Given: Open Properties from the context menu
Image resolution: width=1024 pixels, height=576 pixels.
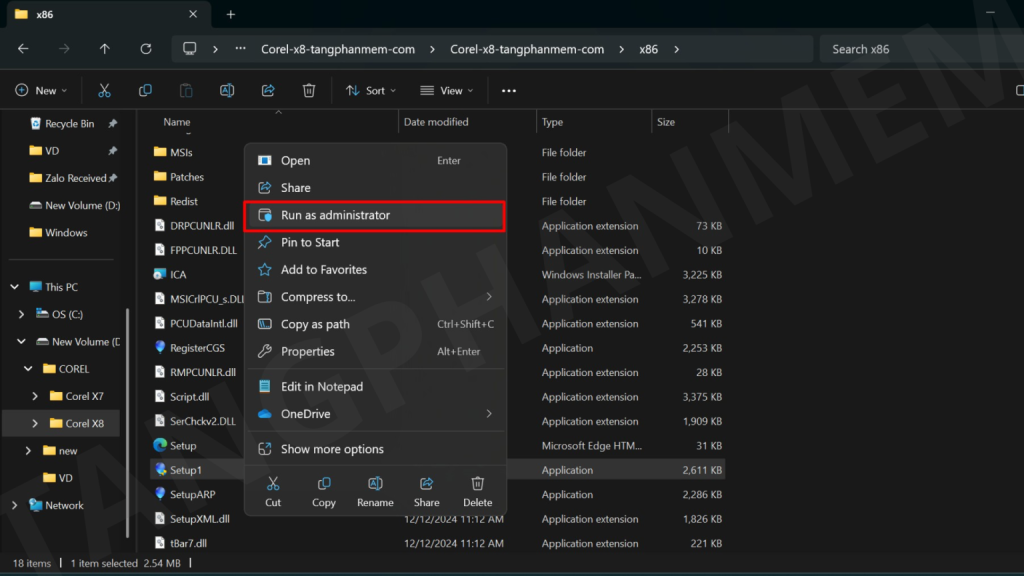Looking at the screenshot, I should click(308, 351).
